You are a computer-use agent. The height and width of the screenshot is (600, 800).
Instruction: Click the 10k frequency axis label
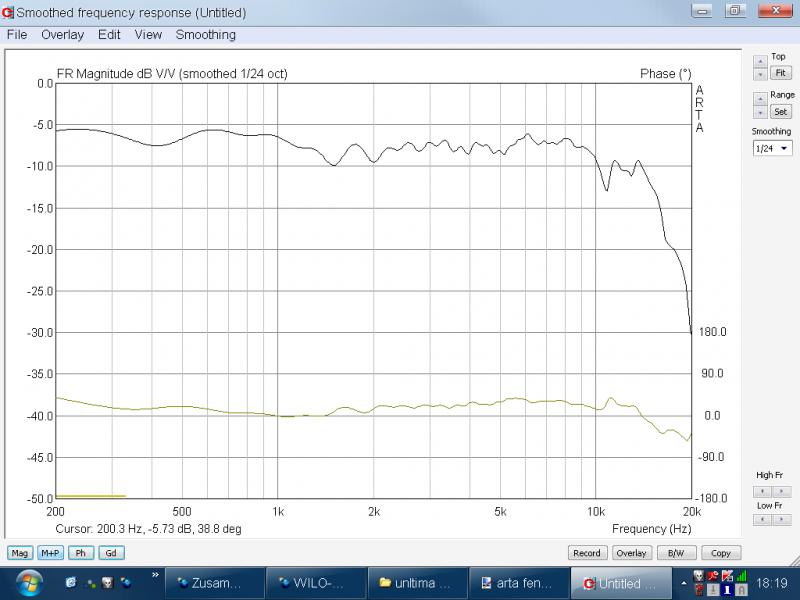pos(596,512)
